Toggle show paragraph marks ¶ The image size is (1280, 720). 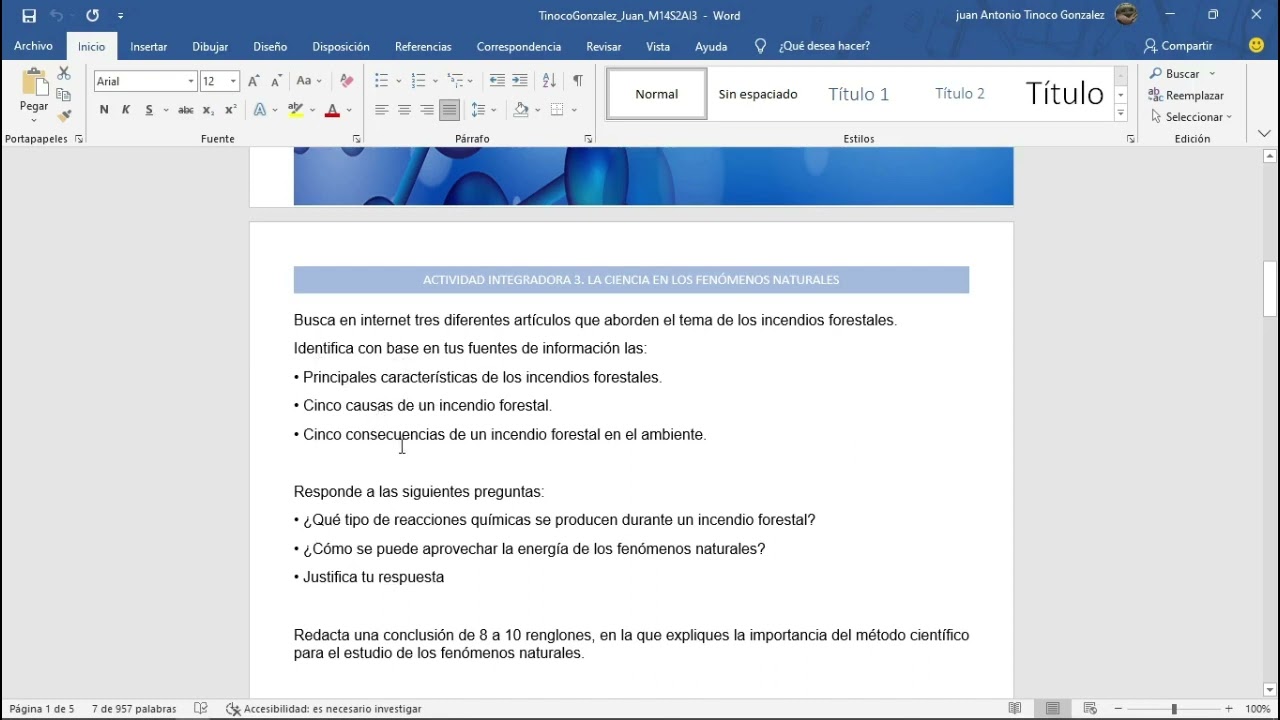577,81
